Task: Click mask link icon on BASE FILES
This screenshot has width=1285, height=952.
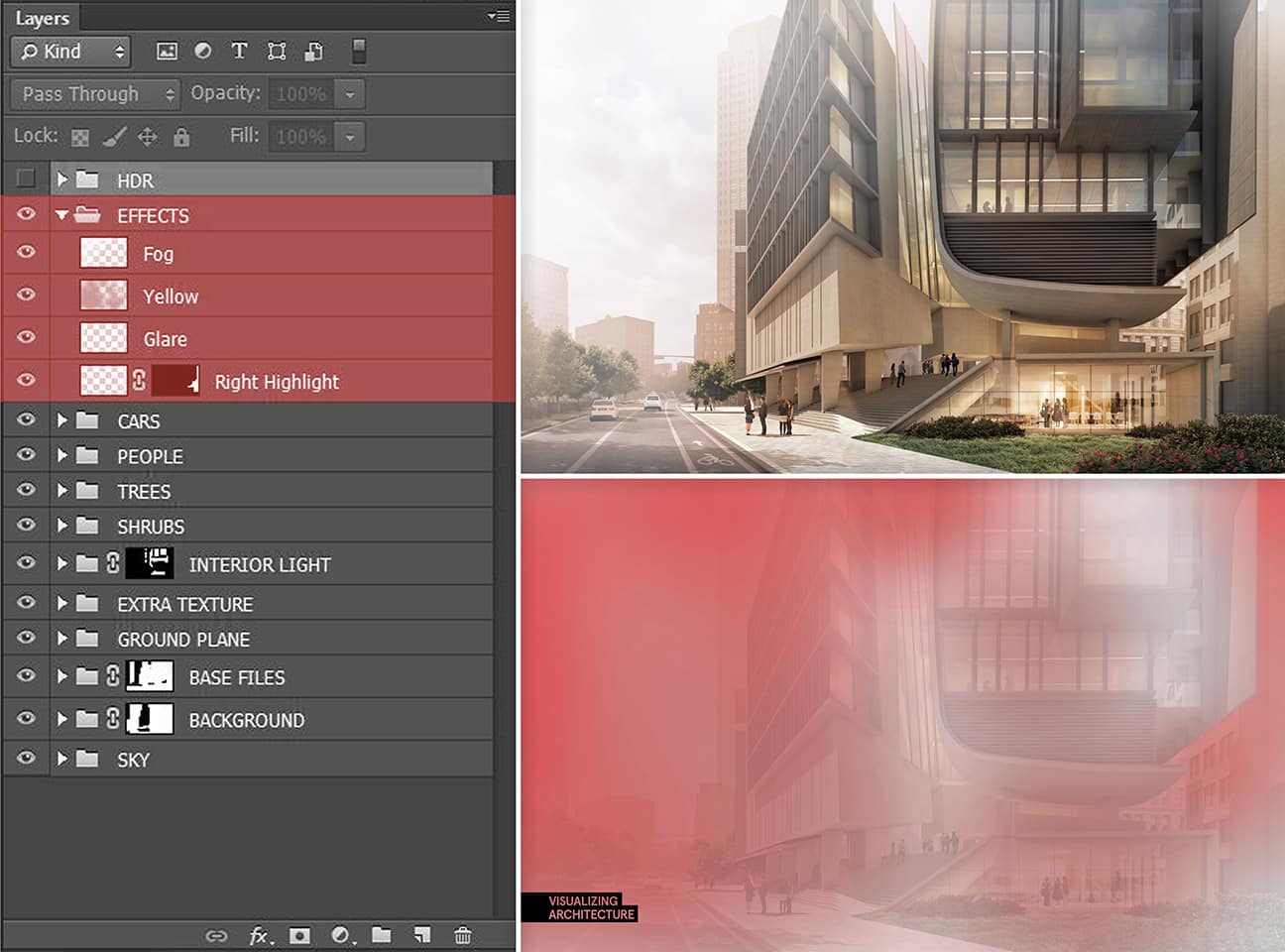Action: tap(113, 676)
